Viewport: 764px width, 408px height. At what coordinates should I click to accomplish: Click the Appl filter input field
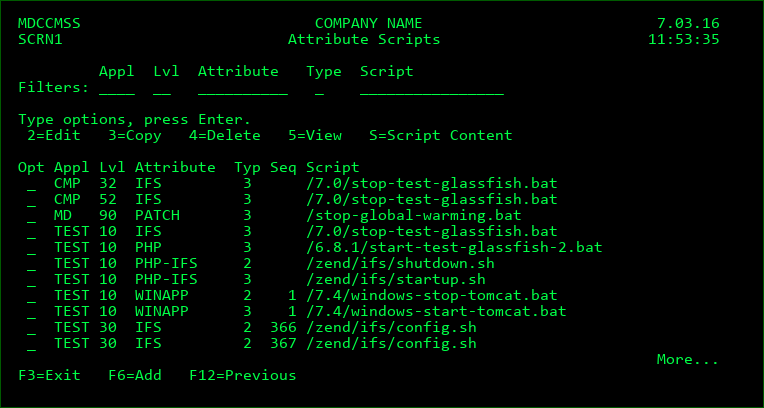(117, 88)
